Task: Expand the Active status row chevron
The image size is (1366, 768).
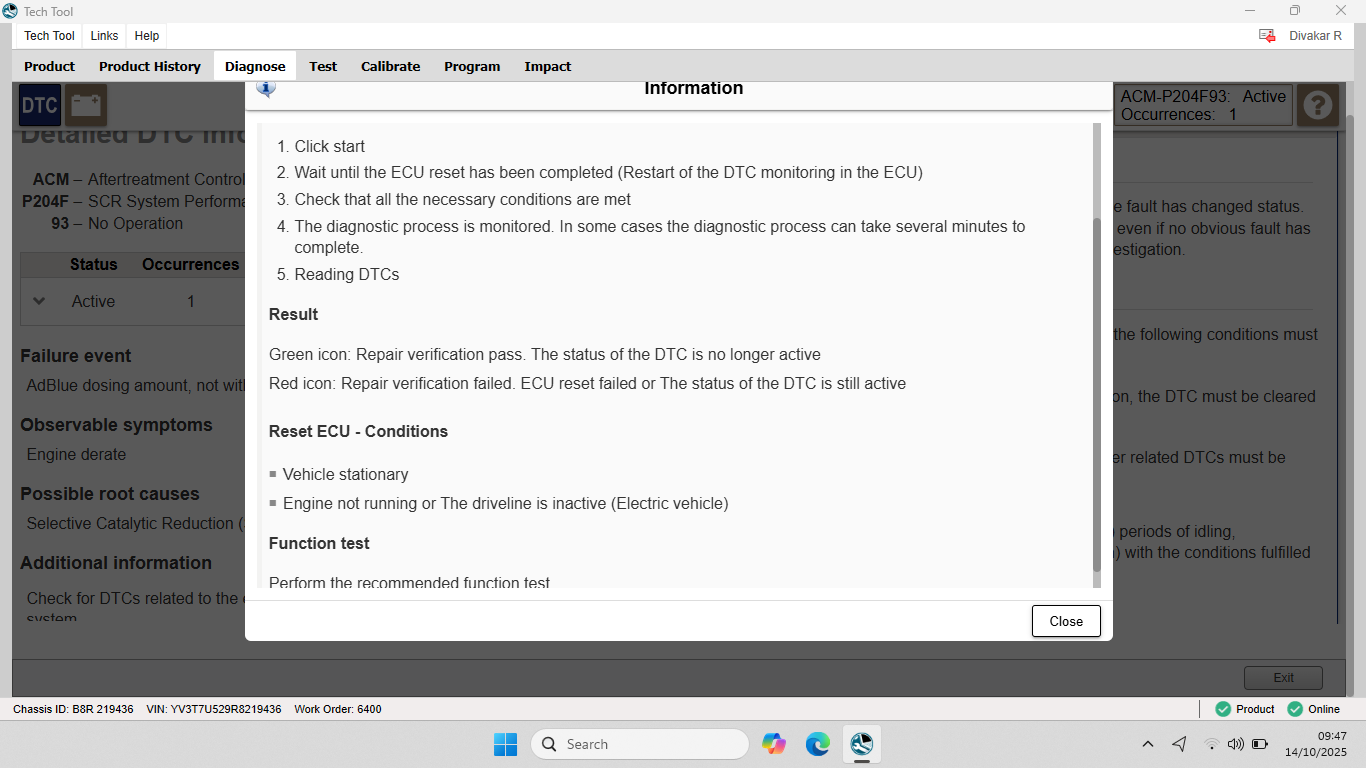Action: (x=39, y=301)
